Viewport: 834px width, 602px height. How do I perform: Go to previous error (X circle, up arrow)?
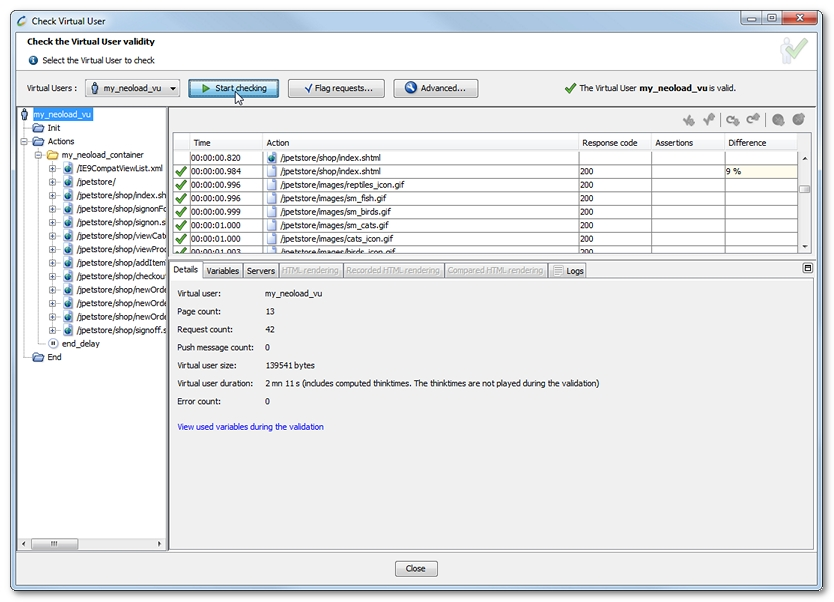[798, 120]
